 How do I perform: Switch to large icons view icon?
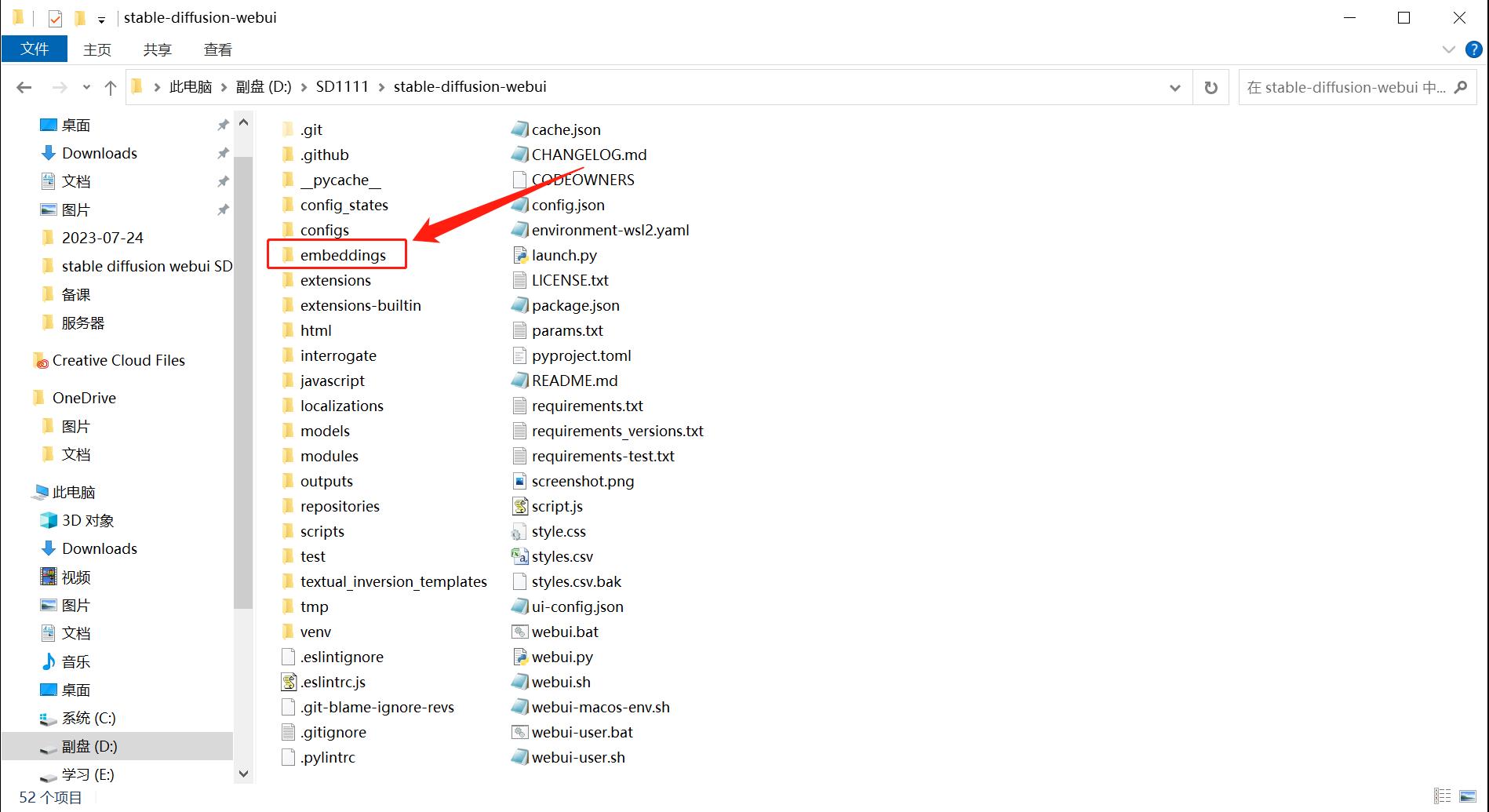pyautogui.click(x=1468, y=796)
